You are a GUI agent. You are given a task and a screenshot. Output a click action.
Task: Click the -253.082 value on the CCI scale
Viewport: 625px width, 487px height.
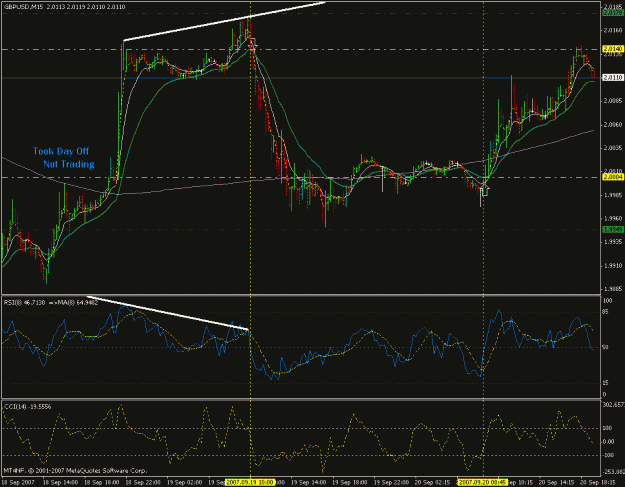coord(613,472)
